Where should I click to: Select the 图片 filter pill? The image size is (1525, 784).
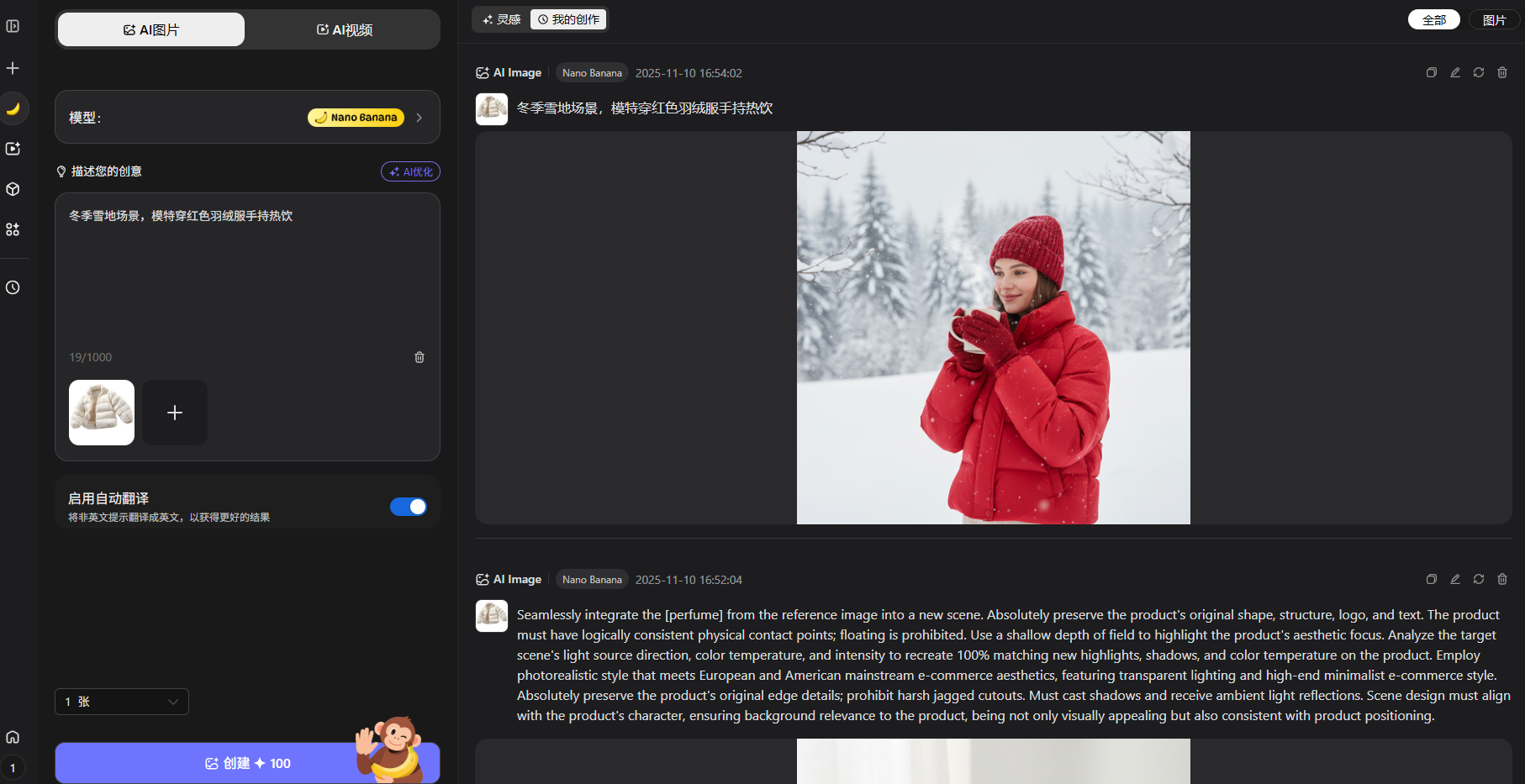1495,19
